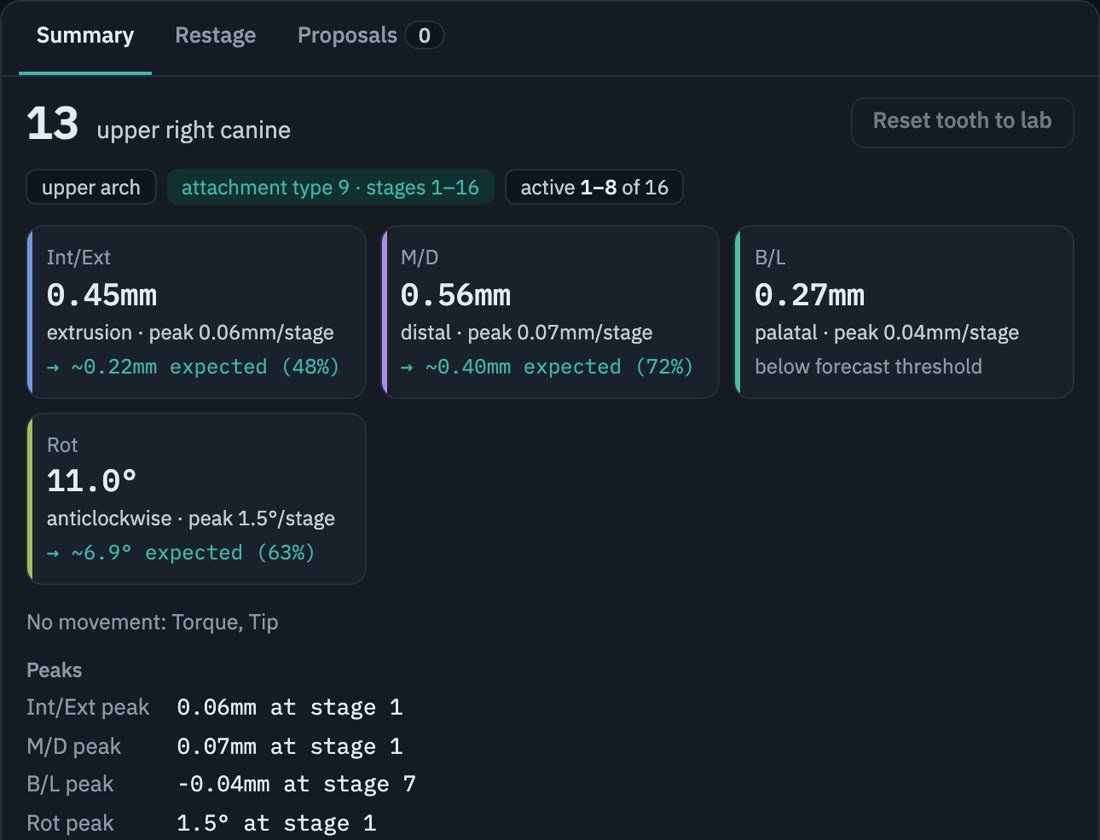Select the Int/Ext 0.45mm movement card
This screenshot has width=1100, height=840.
(x=196, y=312)
